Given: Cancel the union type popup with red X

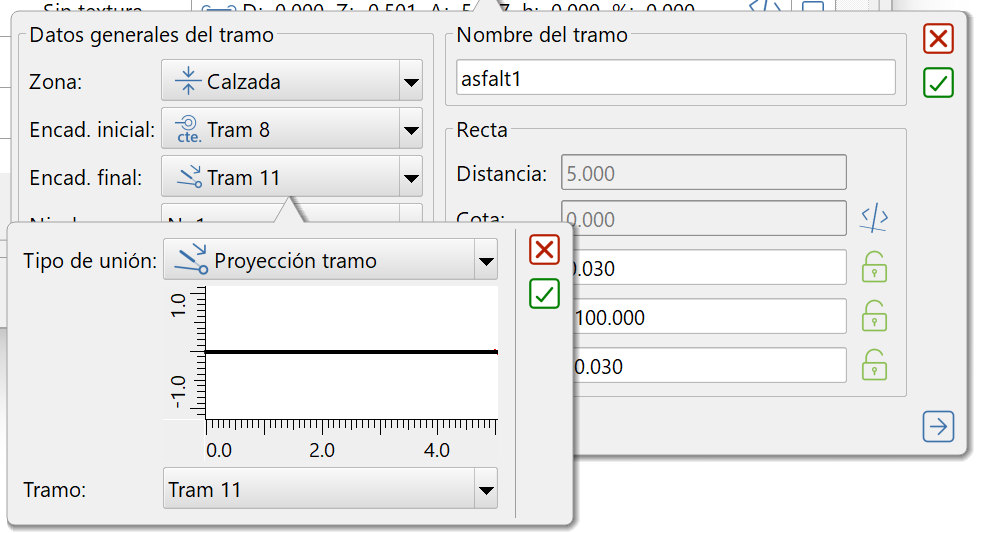Looking at the screenshot, I should (544, 250).
